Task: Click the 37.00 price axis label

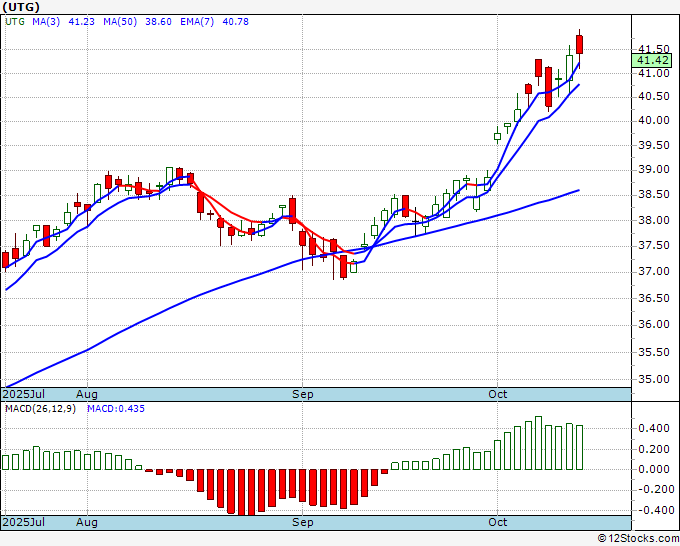Action: pyautogui.click(x=654, y=271)
